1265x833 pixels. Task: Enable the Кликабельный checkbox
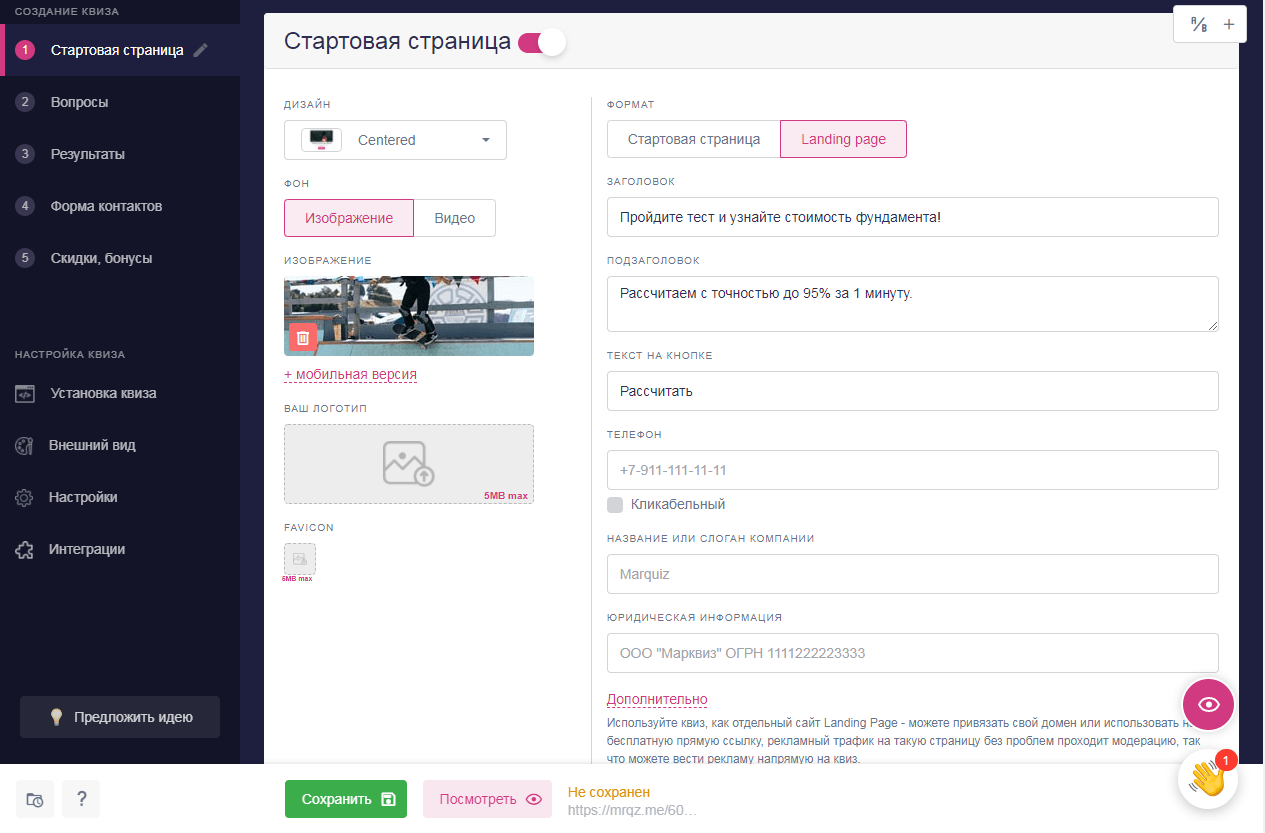(x=615, y=505)
